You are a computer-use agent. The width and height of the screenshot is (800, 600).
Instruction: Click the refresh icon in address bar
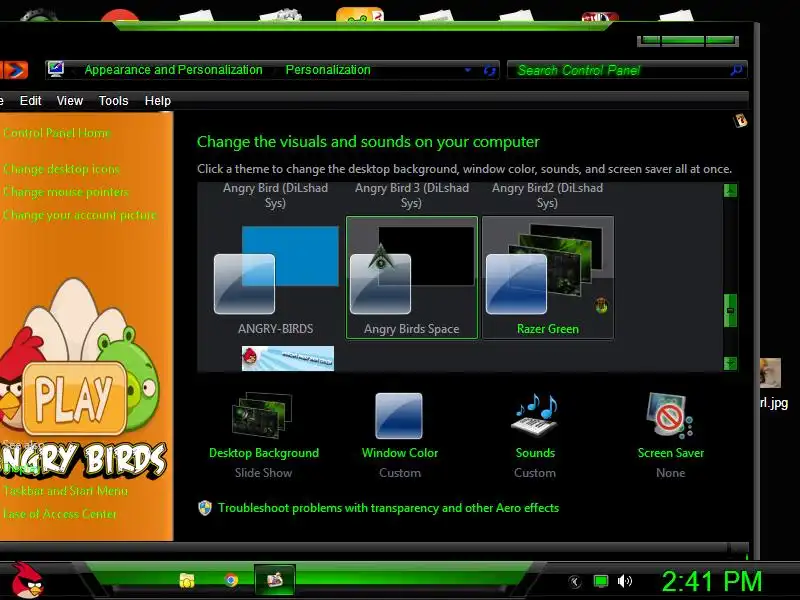coord(489,70)
